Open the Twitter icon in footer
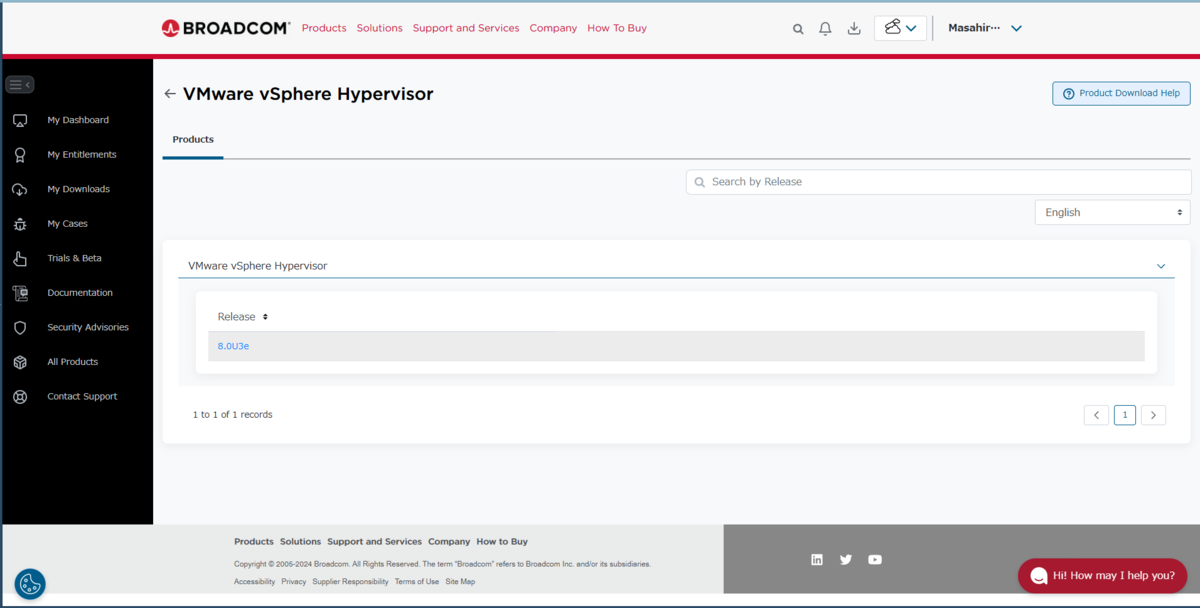This screenshot has width=1200, height=608. pos(846,560)
